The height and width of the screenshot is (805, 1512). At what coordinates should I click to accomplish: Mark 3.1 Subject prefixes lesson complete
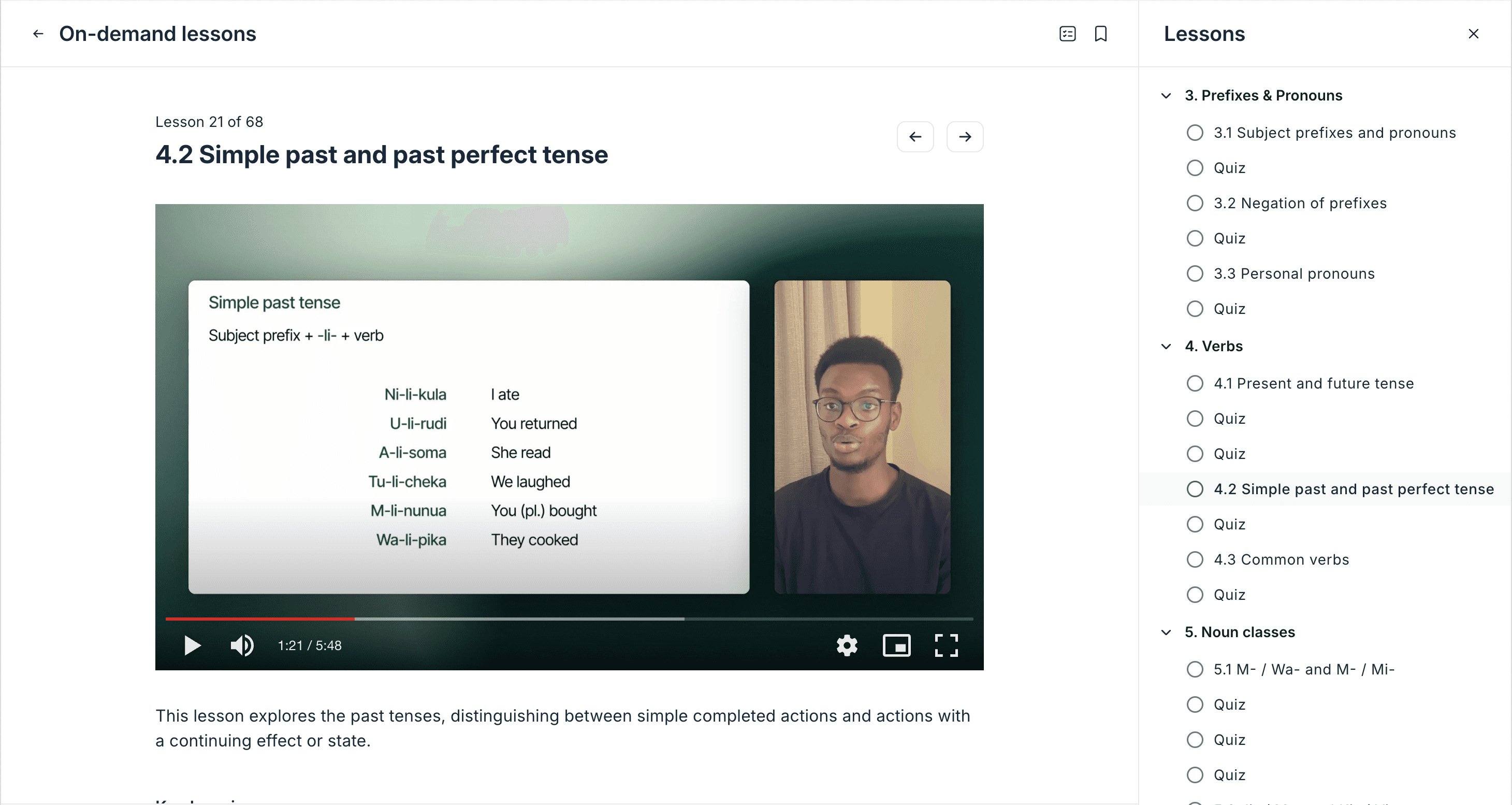[1195, 133]
